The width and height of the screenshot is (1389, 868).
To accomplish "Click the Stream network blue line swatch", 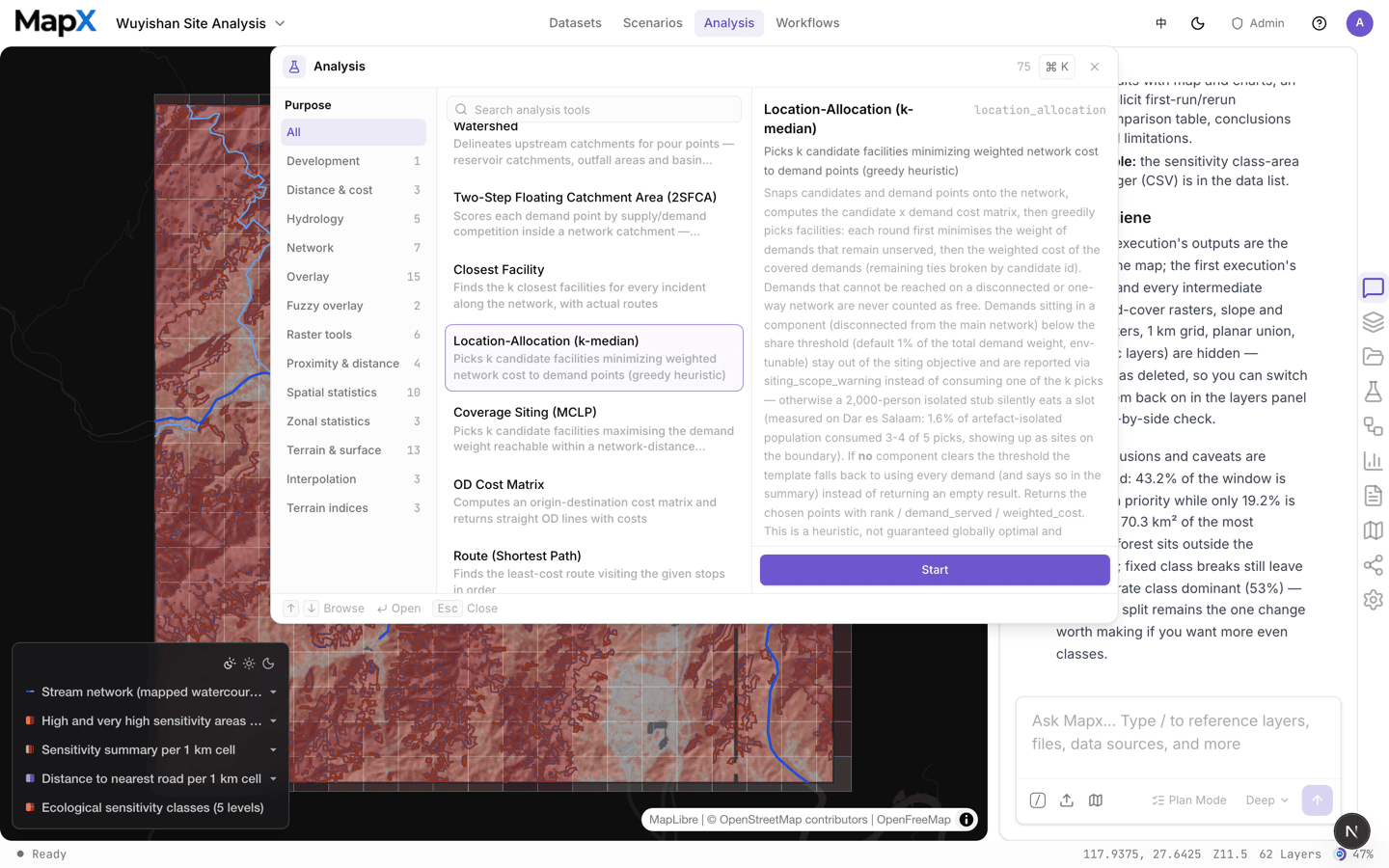I will pos(30,692).
